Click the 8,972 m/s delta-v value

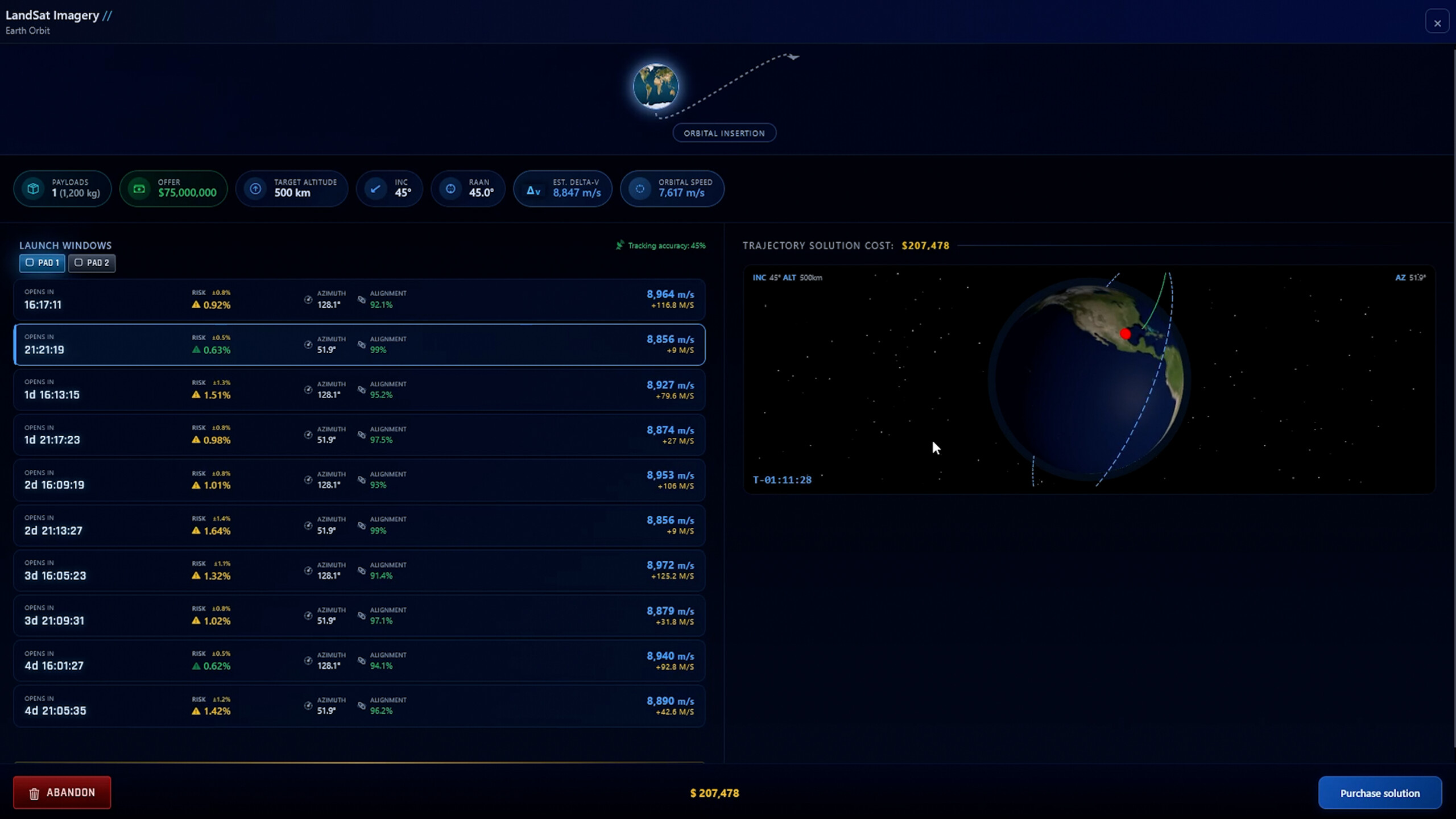coord(670,565)
